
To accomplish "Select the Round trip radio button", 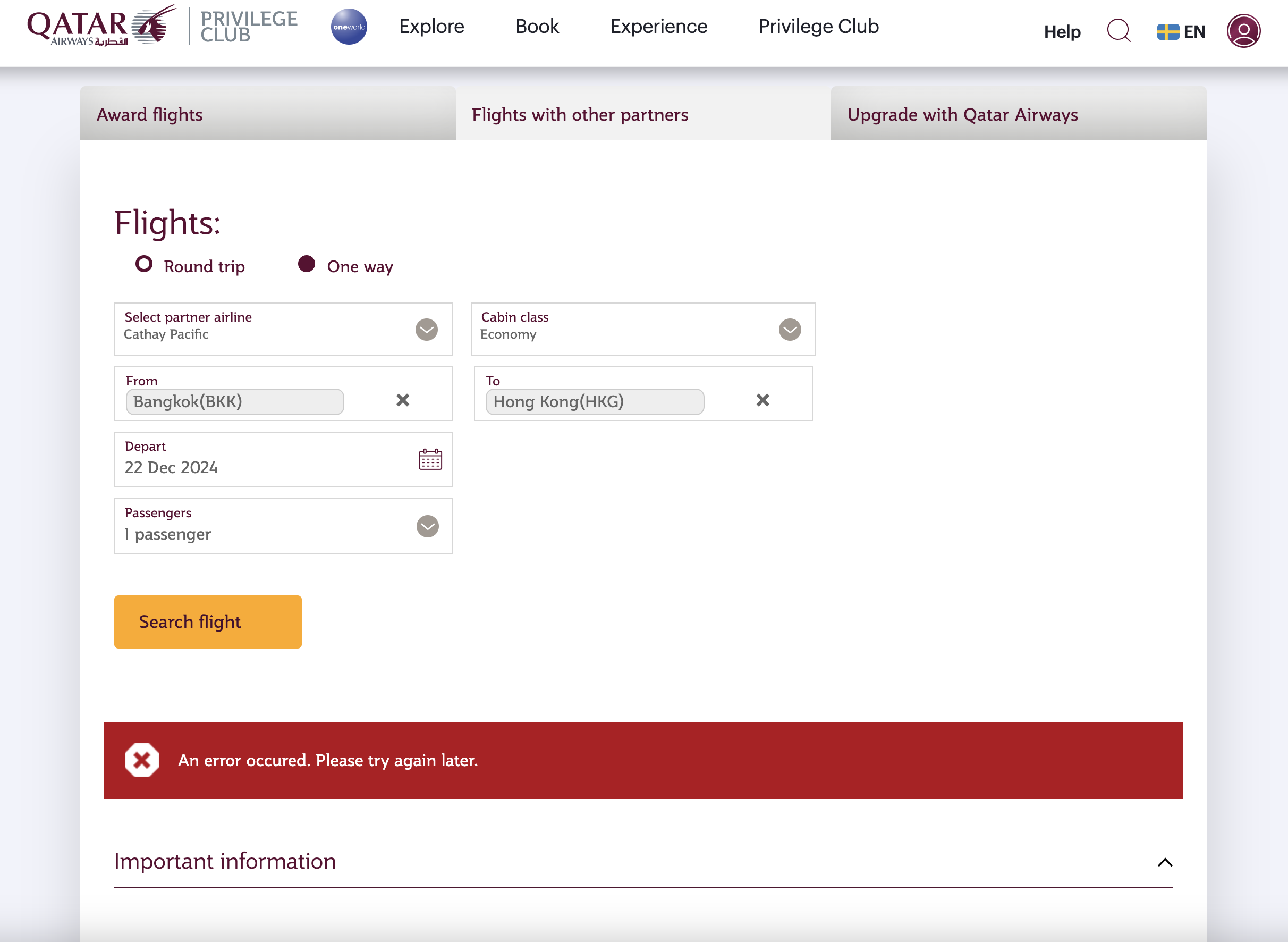I will (x=145, y=265).
